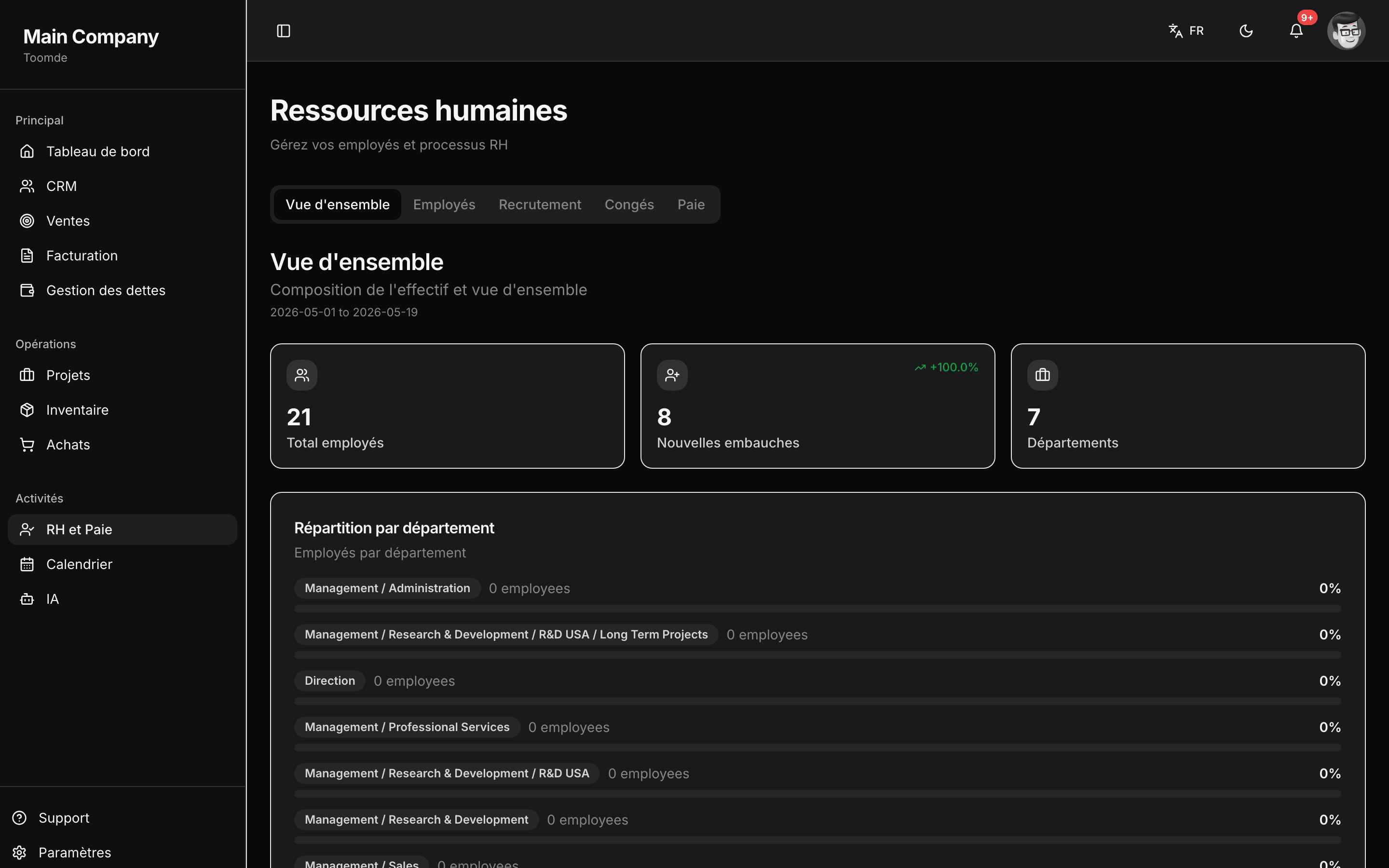The width and height of the screenshot is (1389, 868).
Task: Click the IA robot icon
Action: pos(27,599)
